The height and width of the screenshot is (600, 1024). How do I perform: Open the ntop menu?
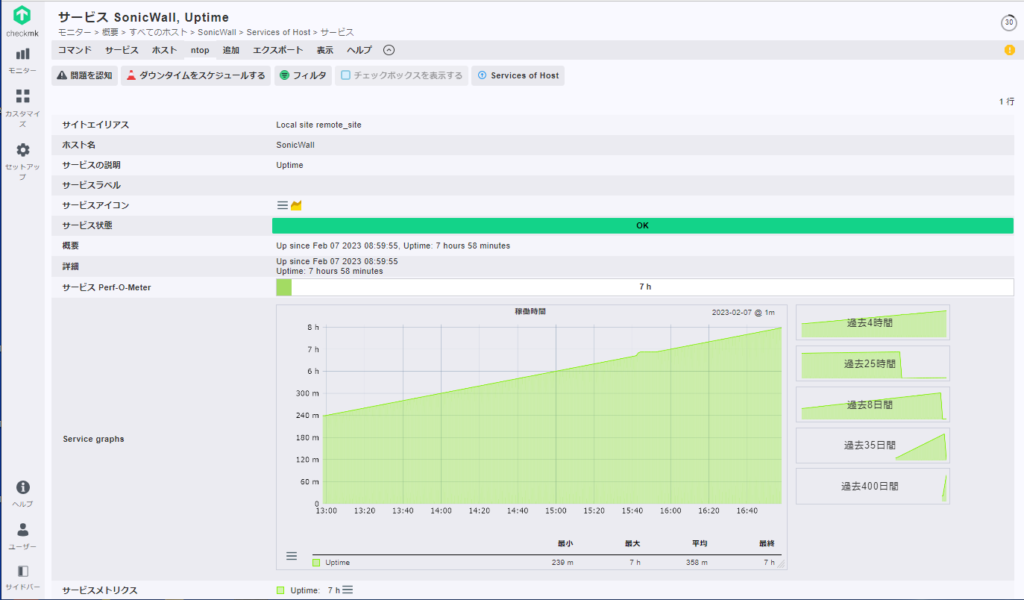click(200, 50)
